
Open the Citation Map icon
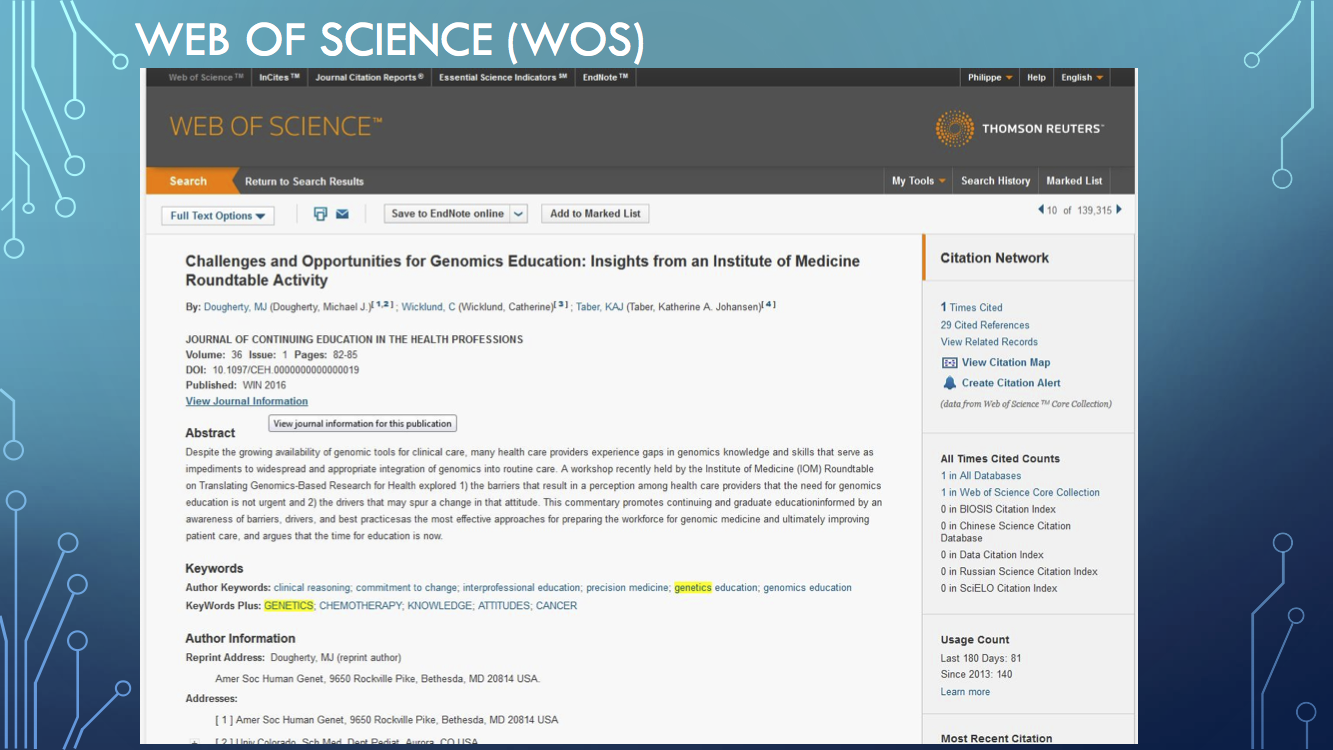(949, 363)
